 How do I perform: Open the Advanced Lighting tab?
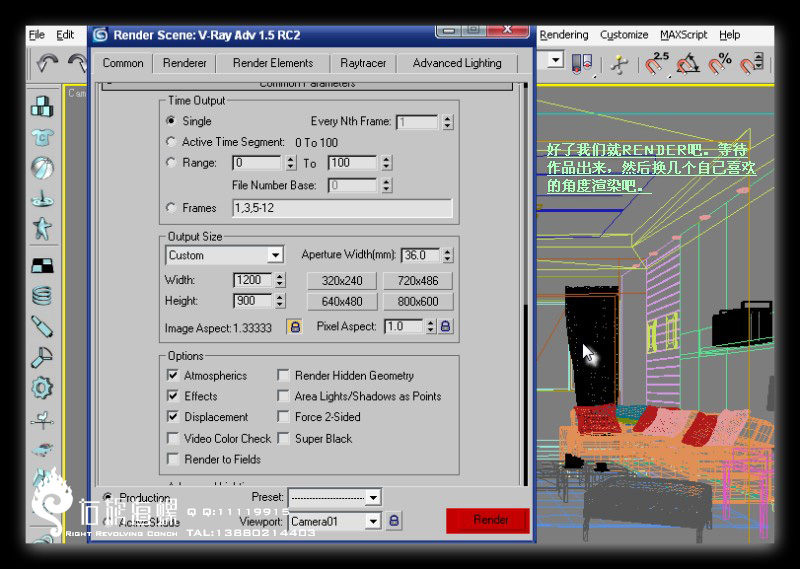pyautogui.click(x=457, y=63)
